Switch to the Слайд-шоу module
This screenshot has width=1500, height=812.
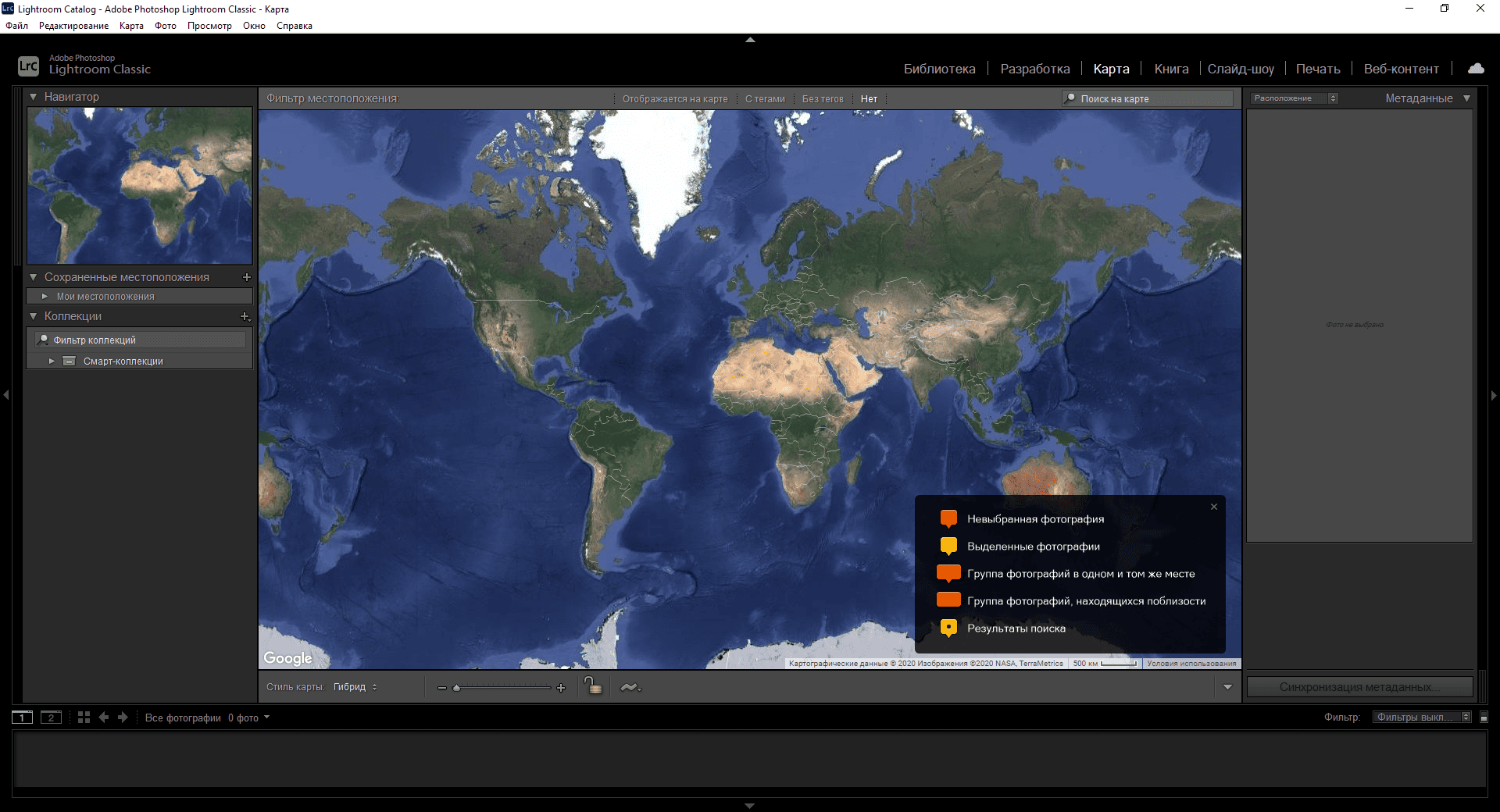(x=1241, y=69)
